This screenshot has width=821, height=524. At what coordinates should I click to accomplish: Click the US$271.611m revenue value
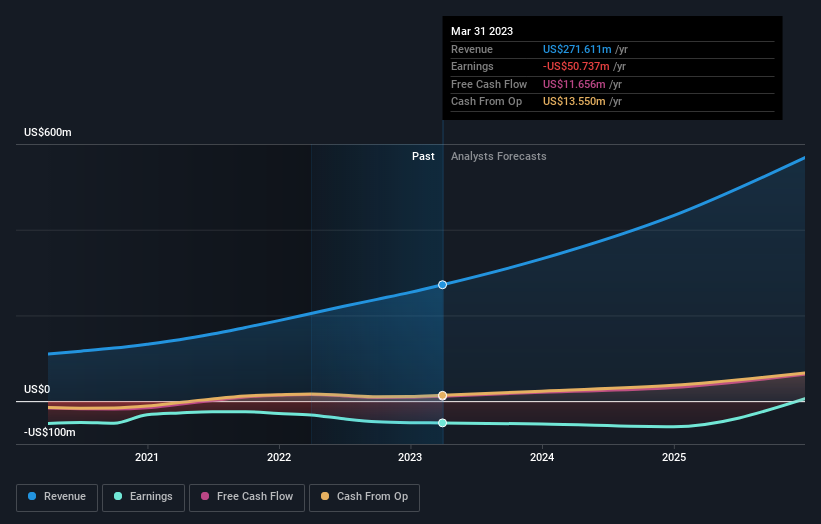pyautogui.click(x=577, y=49)
